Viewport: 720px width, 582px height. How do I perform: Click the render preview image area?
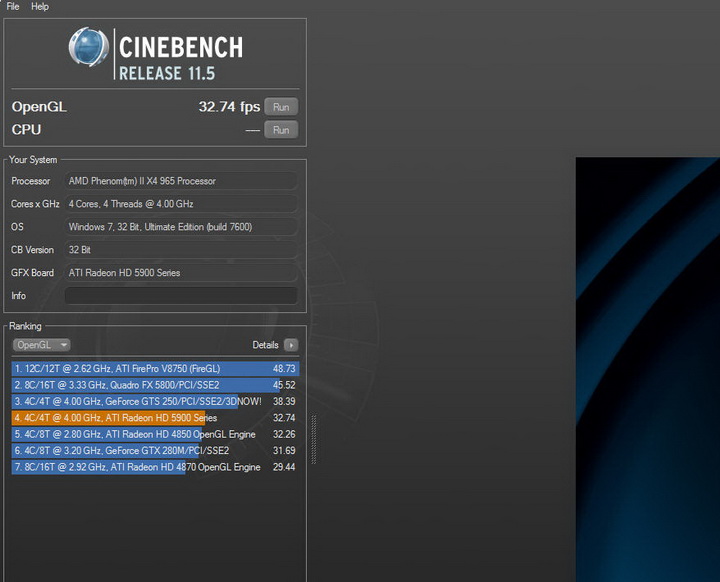coord(648,369)
